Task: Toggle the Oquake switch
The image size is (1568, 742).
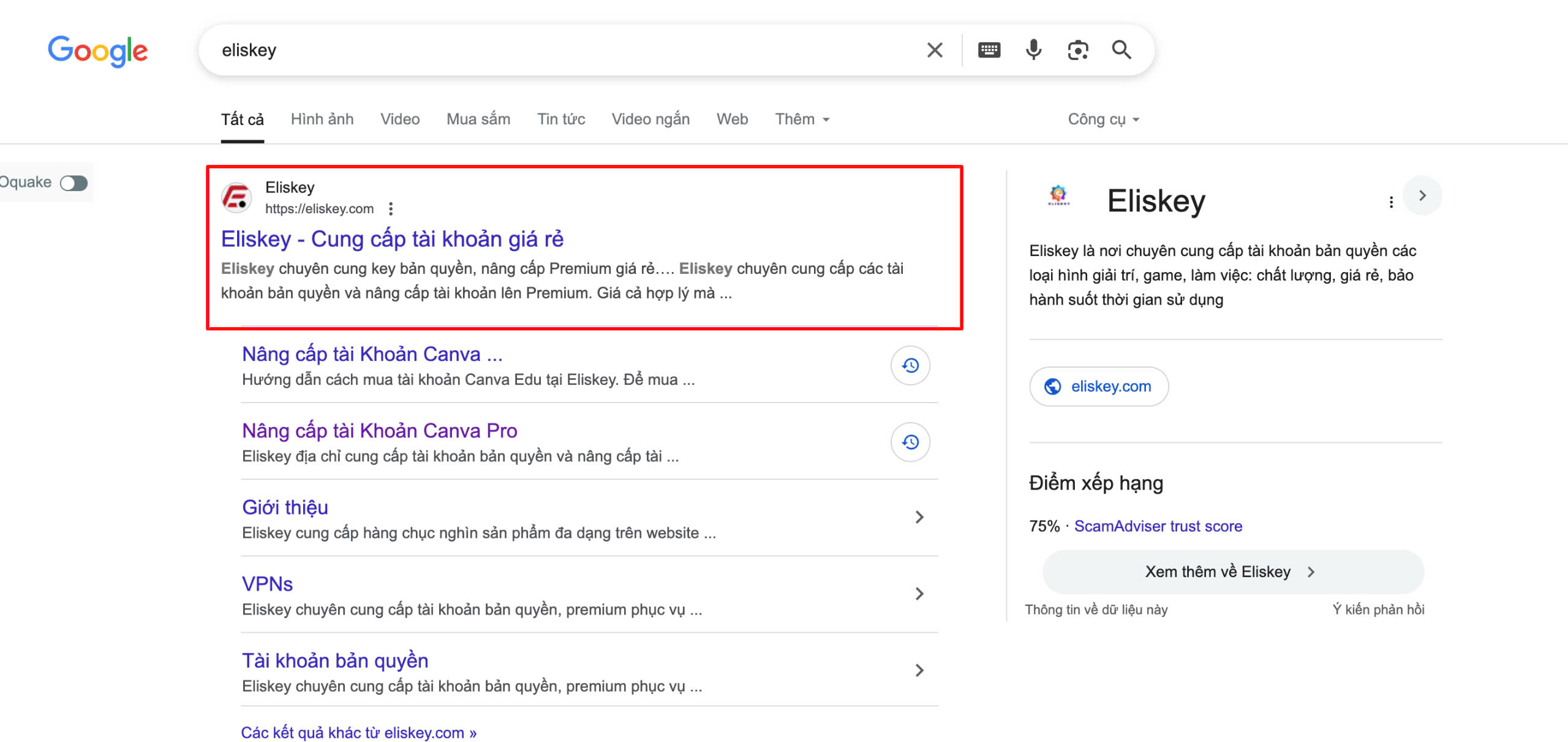Action: pos(74,183)
